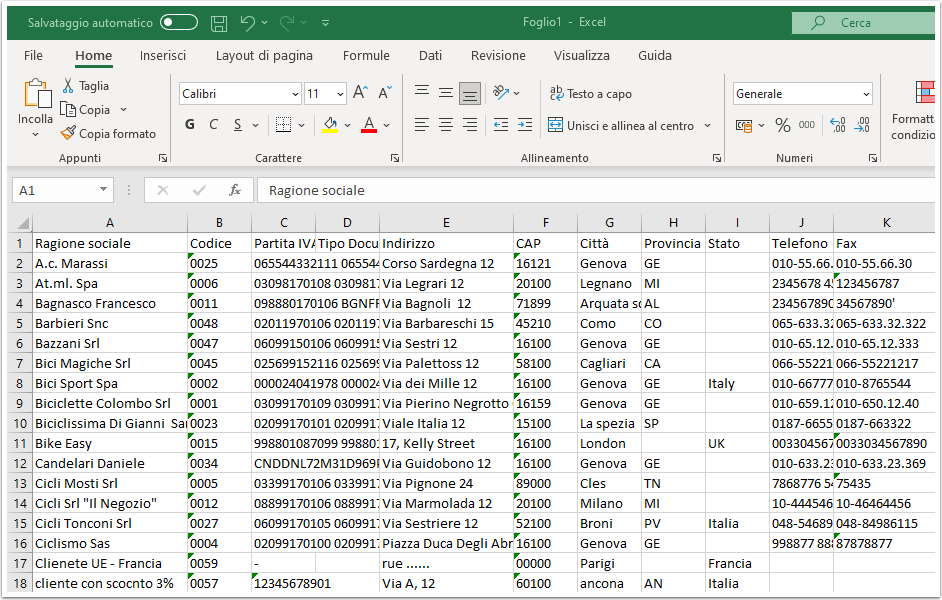
Task: Undo the last action
Action: pos(247,23)
